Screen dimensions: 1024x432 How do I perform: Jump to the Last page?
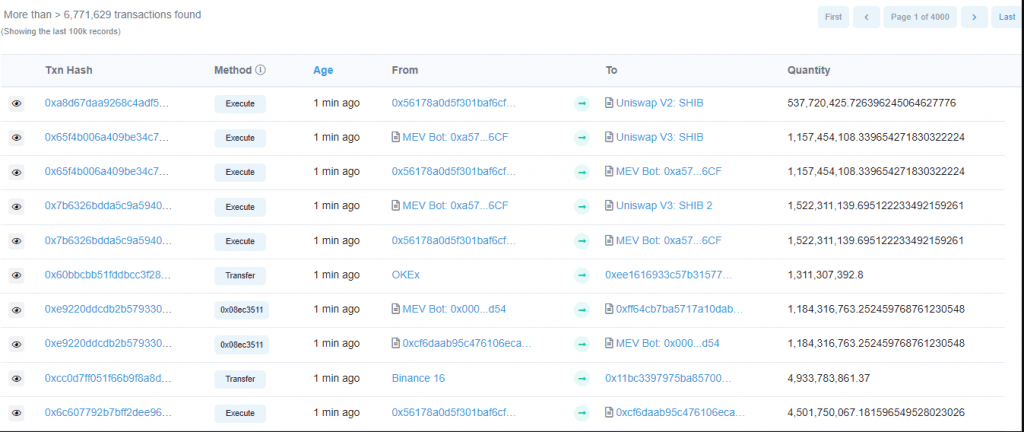click(x=1008, y=17)
